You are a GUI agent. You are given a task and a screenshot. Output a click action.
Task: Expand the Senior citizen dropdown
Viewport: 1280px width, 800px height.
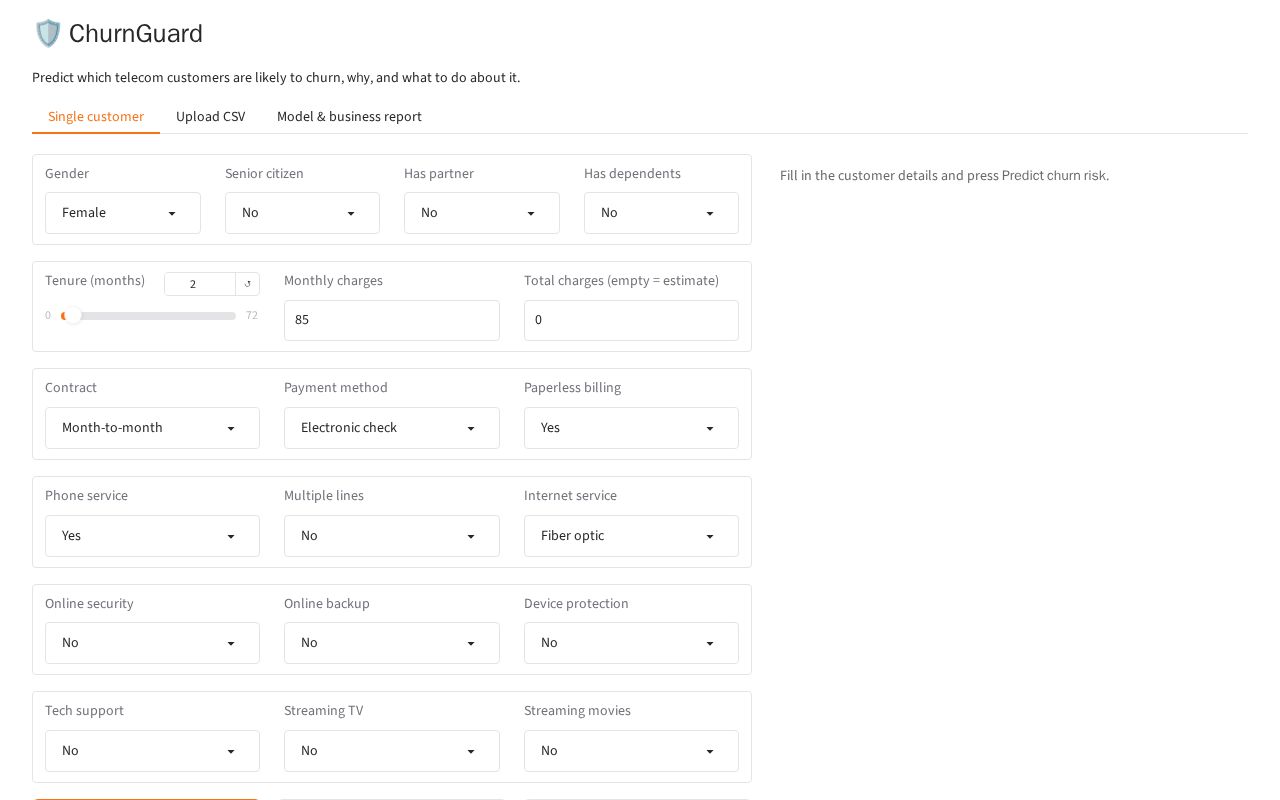(x=302, y=213)
